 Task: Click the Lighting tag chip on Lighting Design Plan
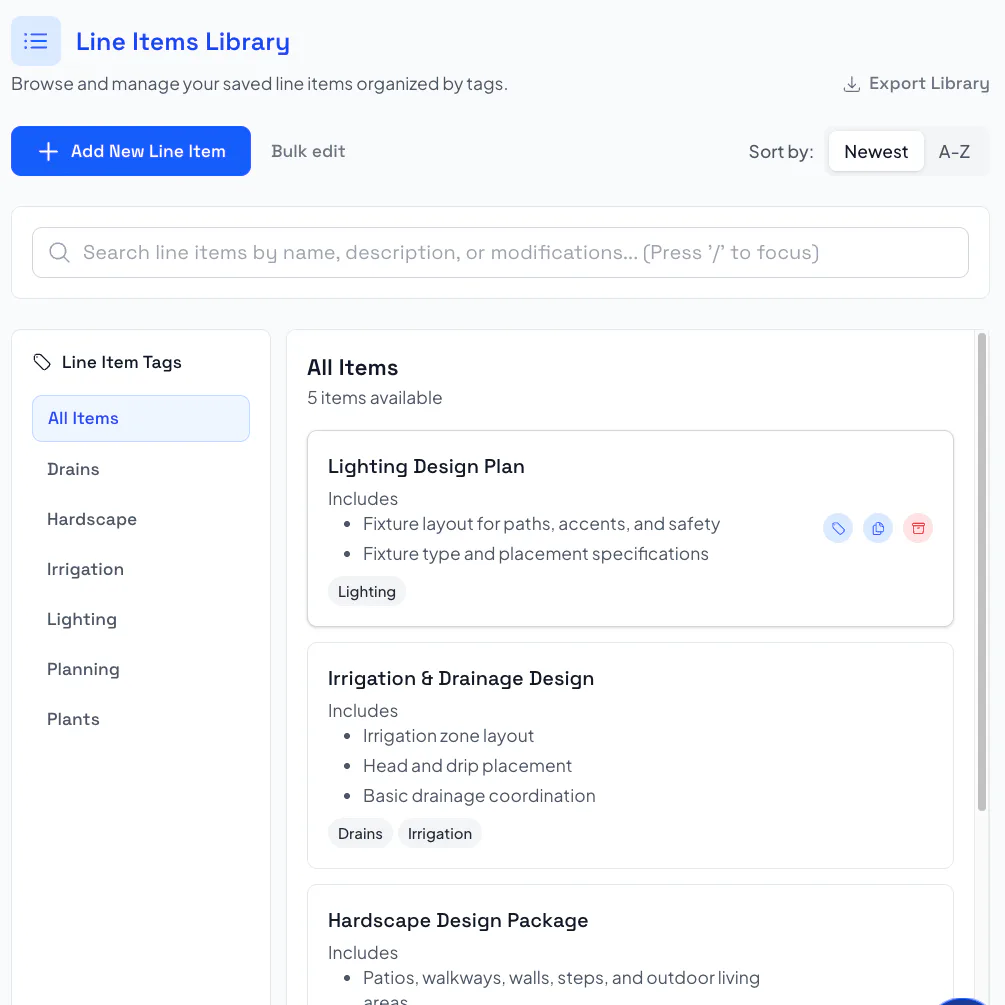coord(367,592)
